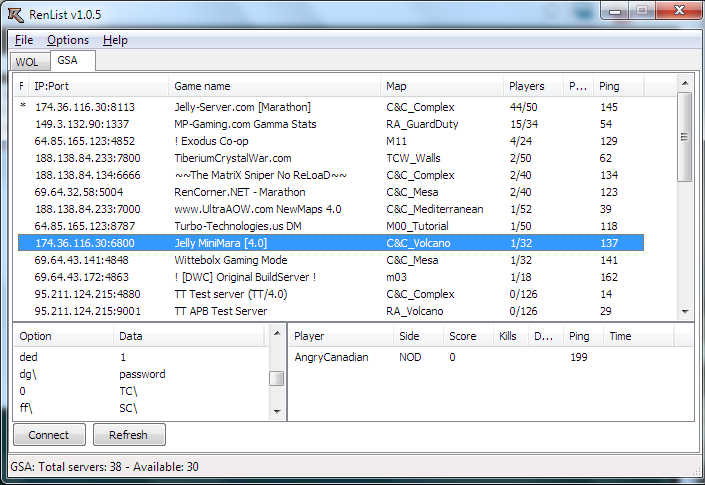Screen dimensions: 705x485
Task: Select the GSA tab
Action: 68,61
